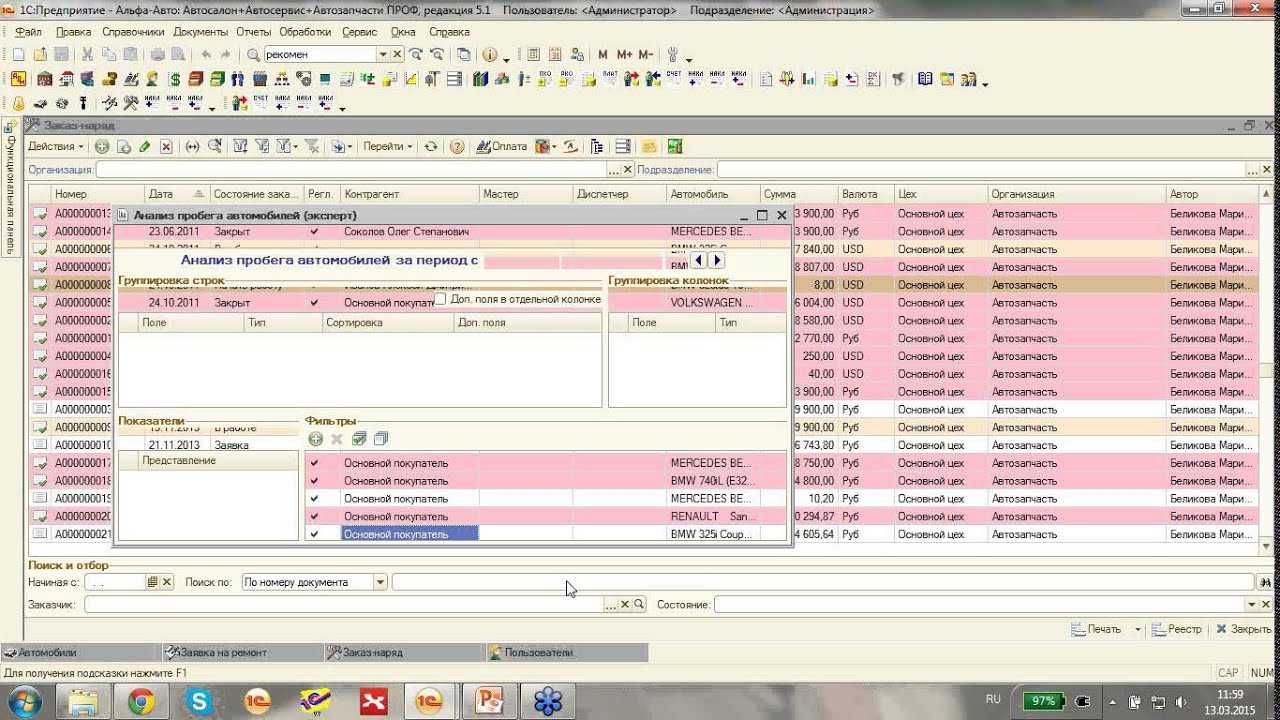Expand the third toolbar overflow arrow at its end

[342, 108]
